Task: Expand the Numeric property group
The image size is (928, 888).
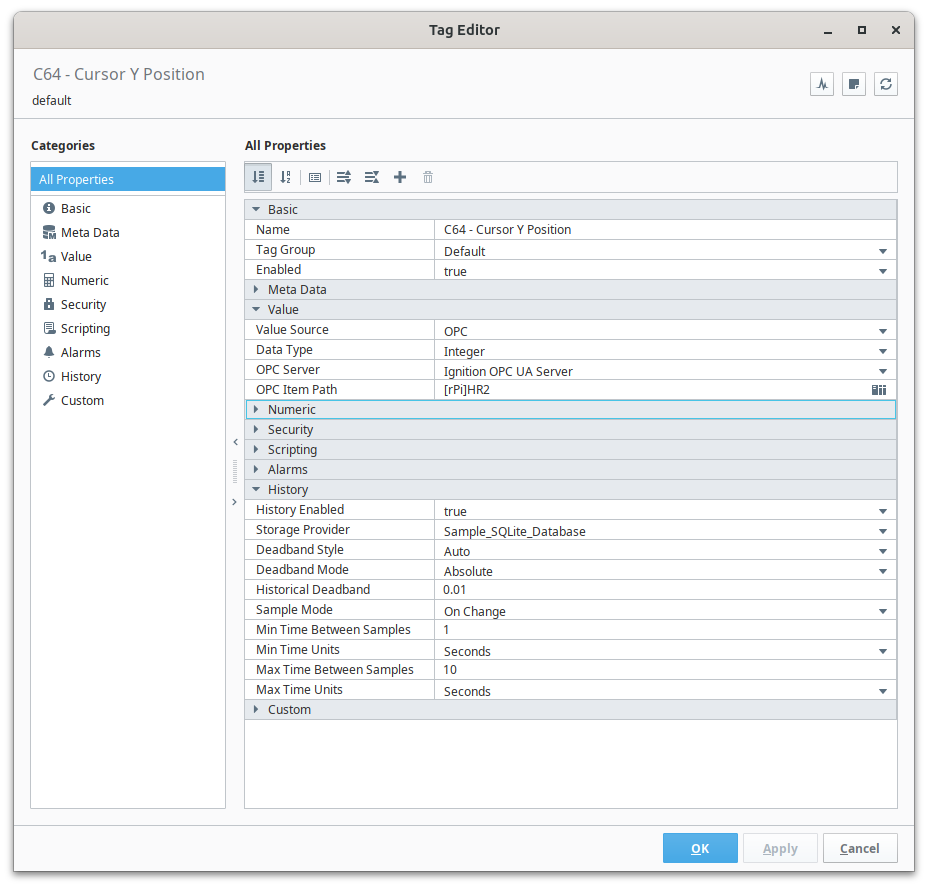Action: [x=257, y=409]
